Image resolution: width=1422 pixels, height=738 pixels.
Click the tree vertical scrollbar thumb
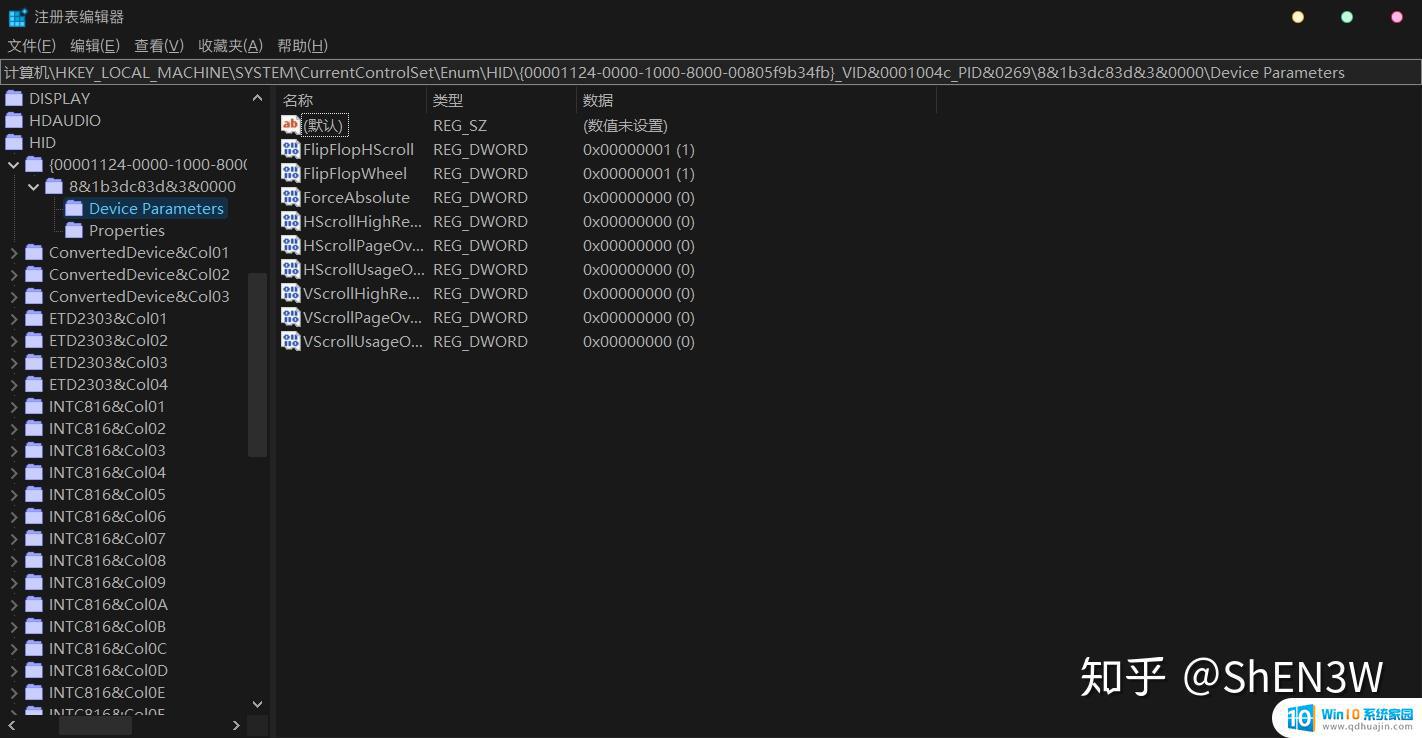coord(257,364)
